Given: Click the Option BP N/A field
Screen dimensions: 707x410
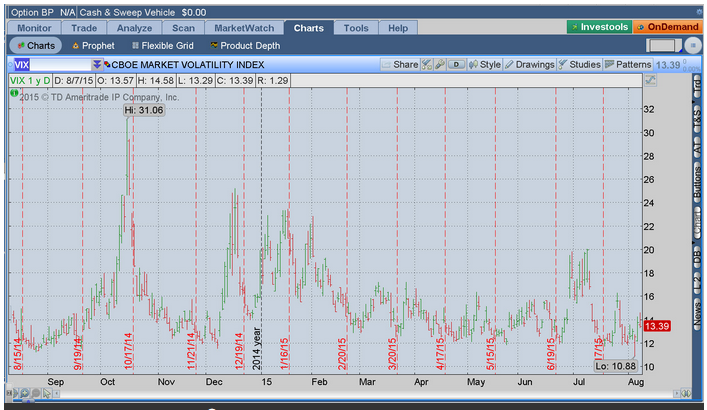Looking at the screenshot, I should pos(43,12).
